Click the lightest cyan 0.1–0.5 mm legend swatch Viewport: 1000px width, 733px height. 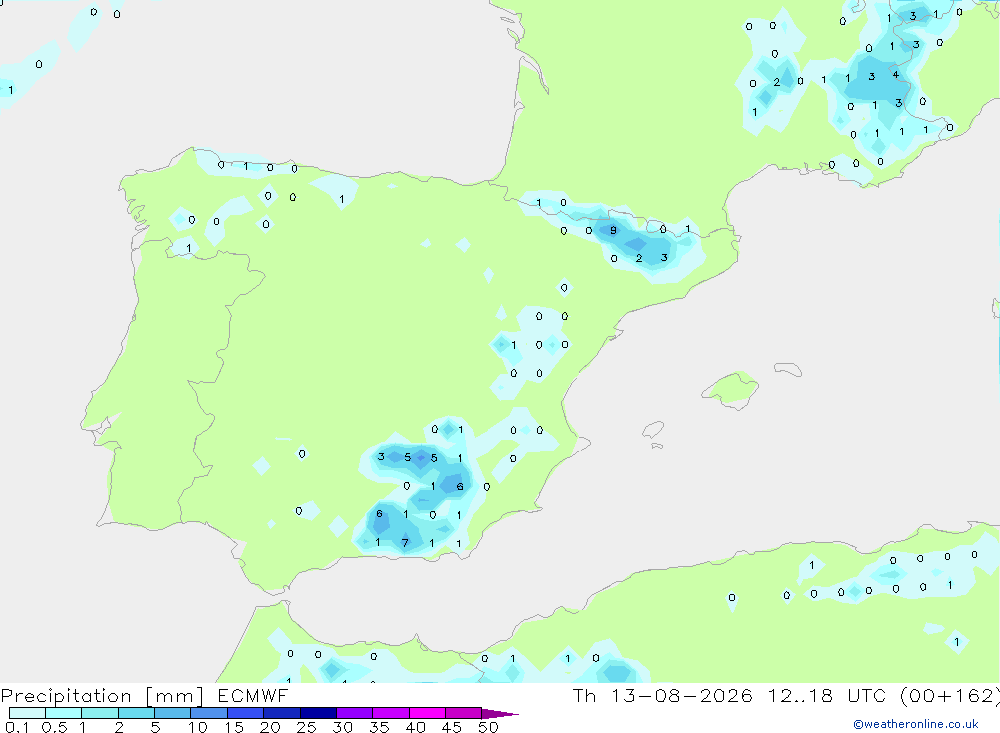(27, 713)
